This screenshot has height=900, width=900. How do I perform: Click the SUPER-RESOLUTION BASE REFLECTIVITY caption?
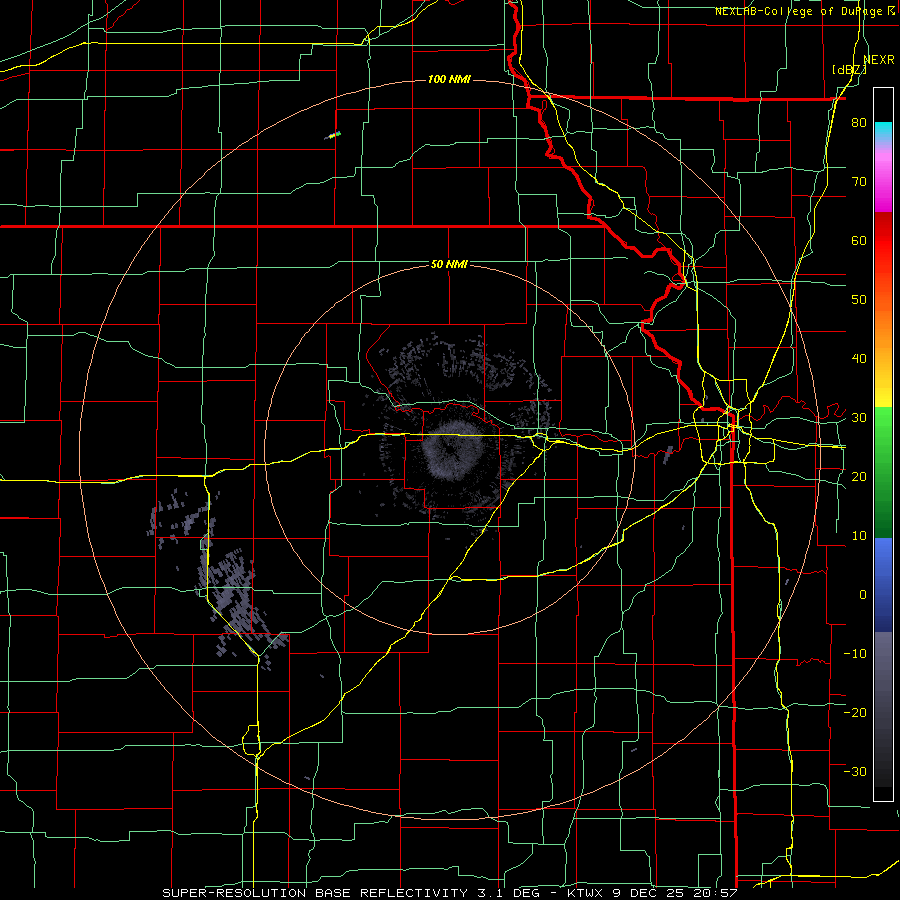tap(313, 893)
